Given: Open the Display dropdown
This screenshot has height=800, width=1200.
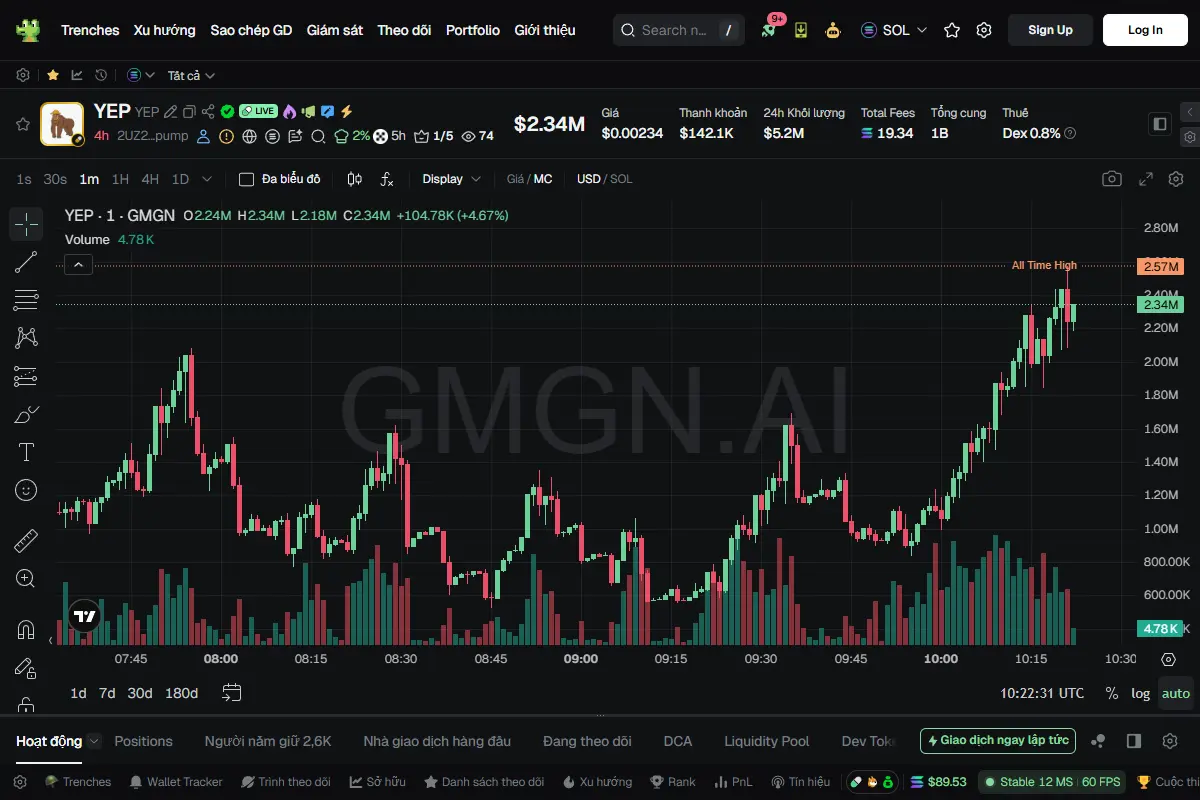Looking at the screenshot, I should pos(451,179).
